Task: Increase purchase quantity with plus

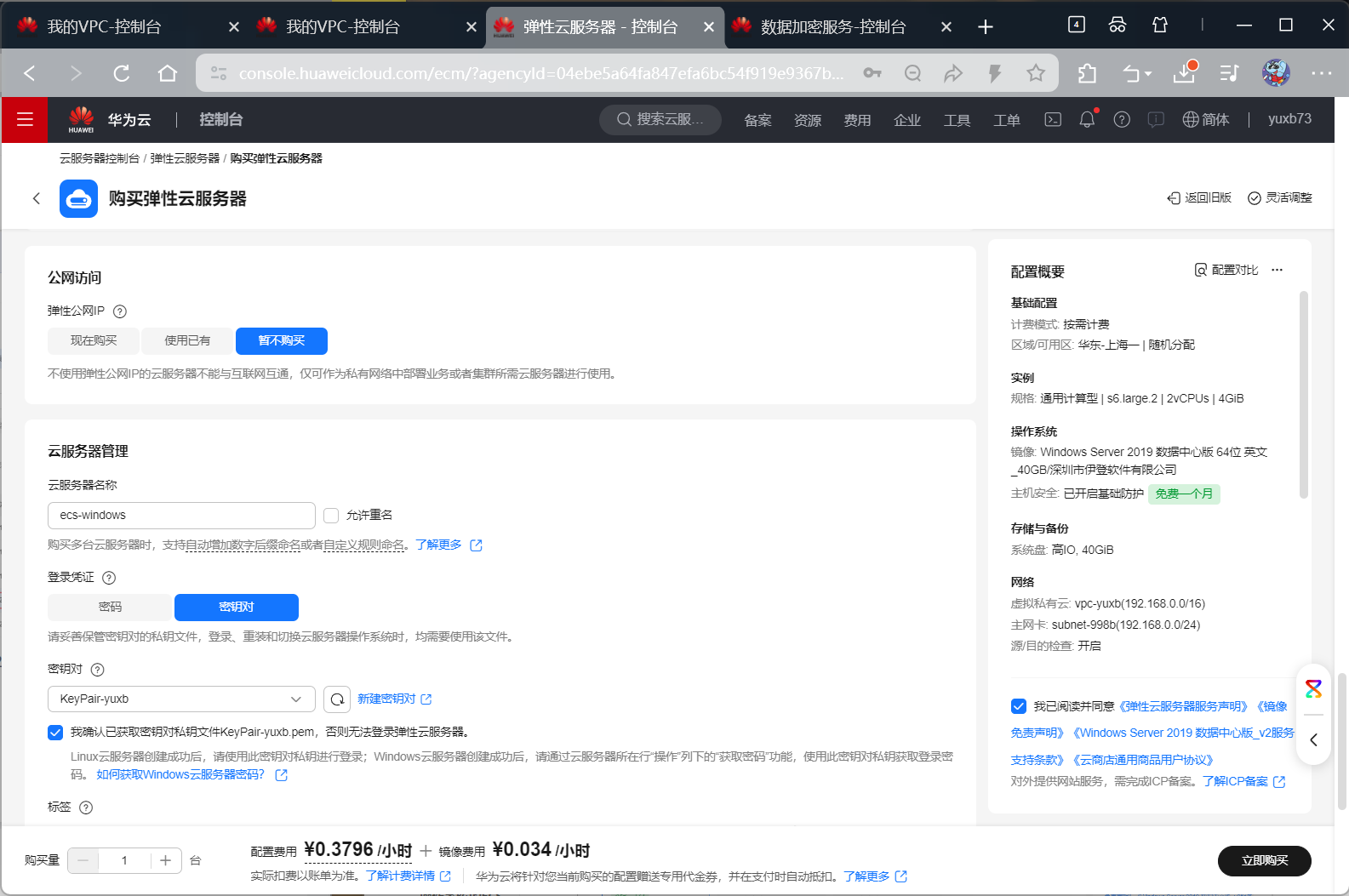Action: tap(166, 861)
